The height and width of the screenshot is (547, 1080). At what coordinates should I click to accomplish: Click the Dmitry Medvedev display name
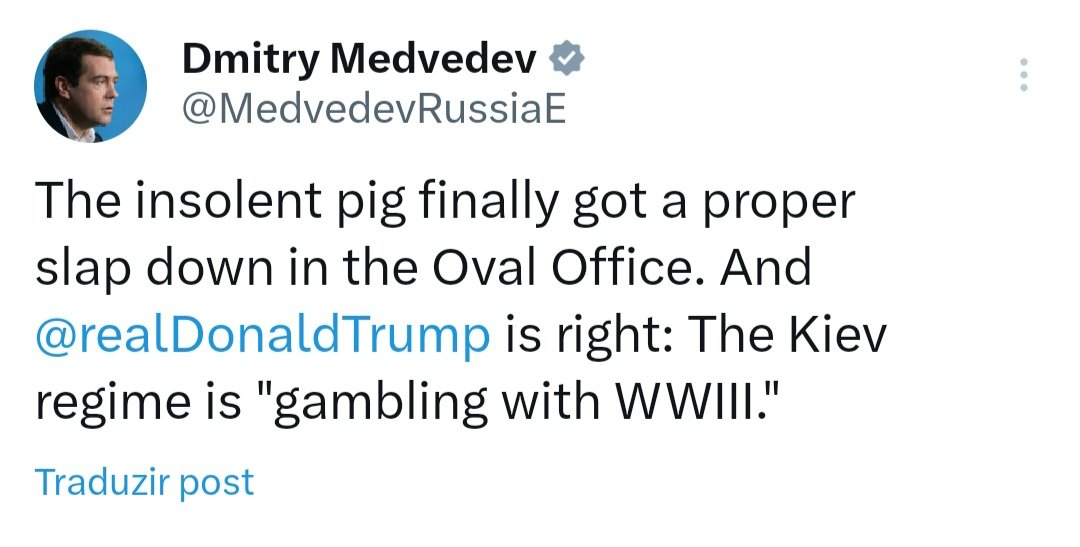point(360,61)
